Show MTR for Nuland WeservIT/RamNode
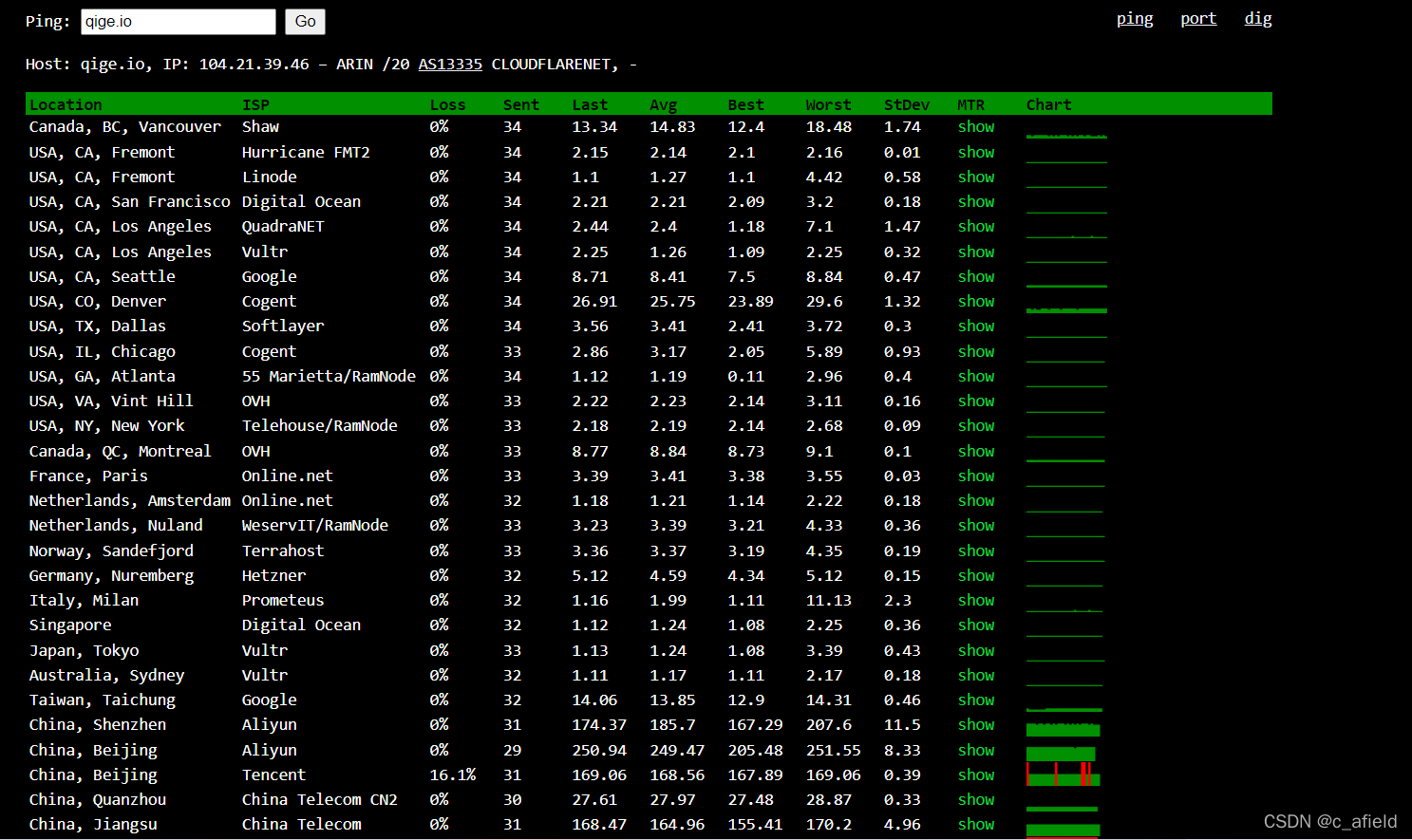Screen dimensions: 1412x840 (976, 525)
